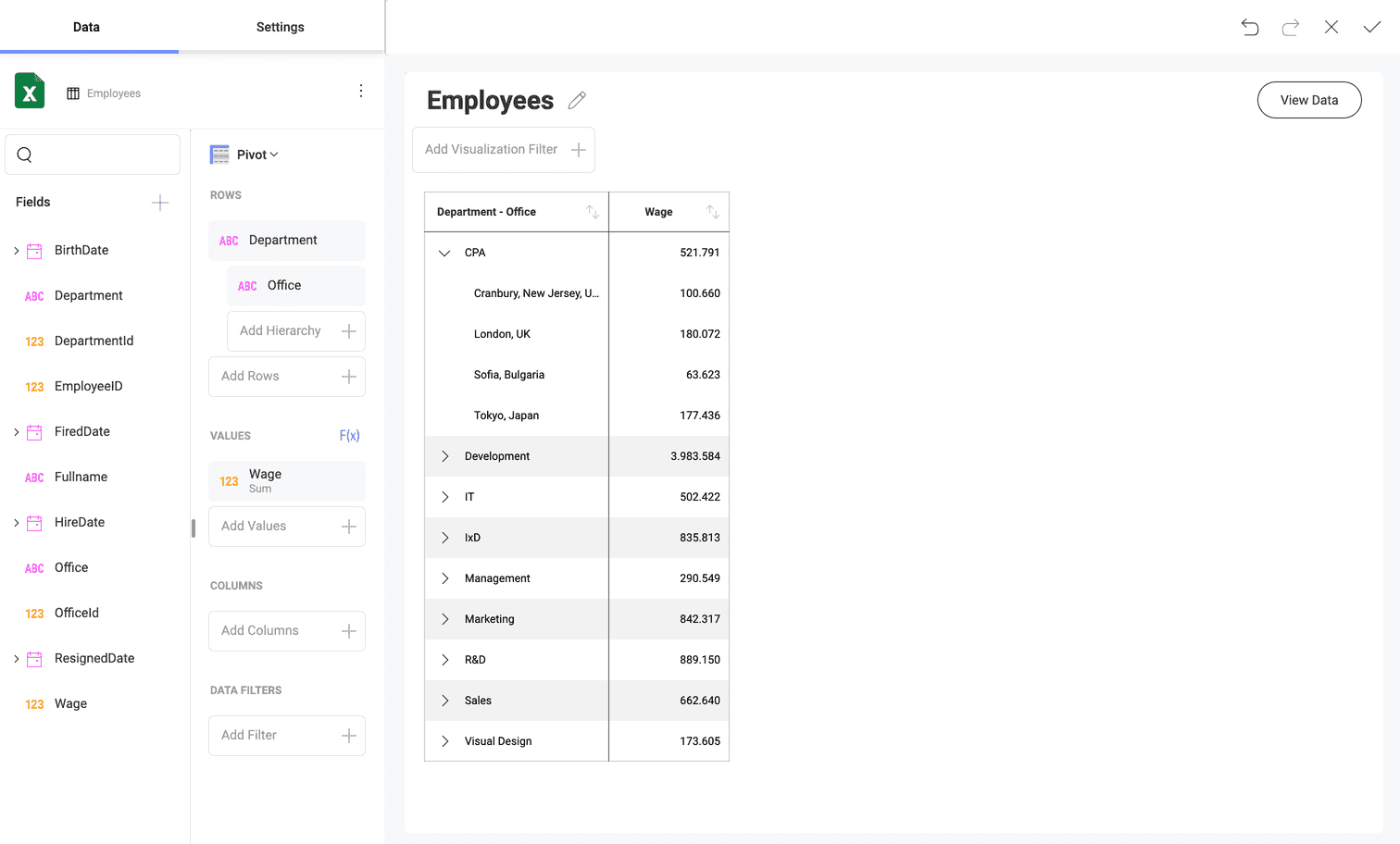Click the Fullname ABC type icon
This screenshot has height=844, width=1400.
(x=34, y=478)
